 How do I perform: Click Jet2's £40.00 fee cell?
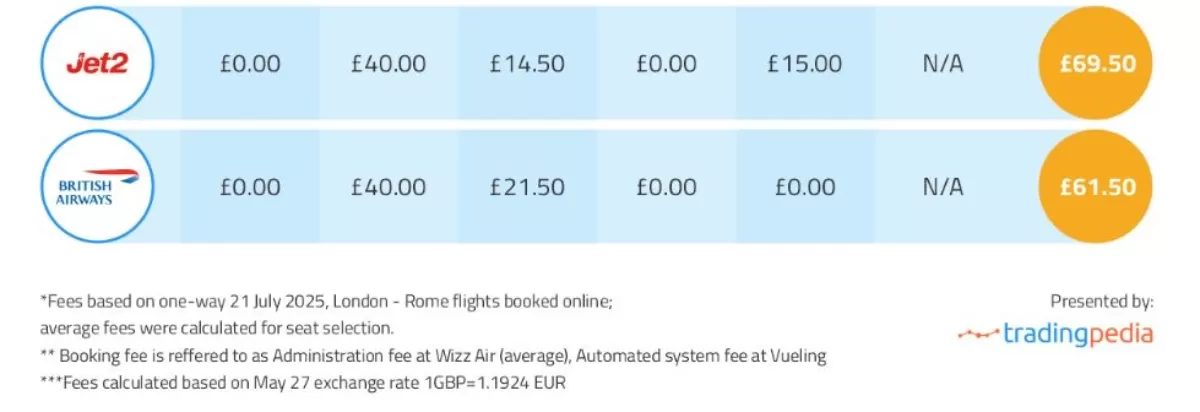388,64
